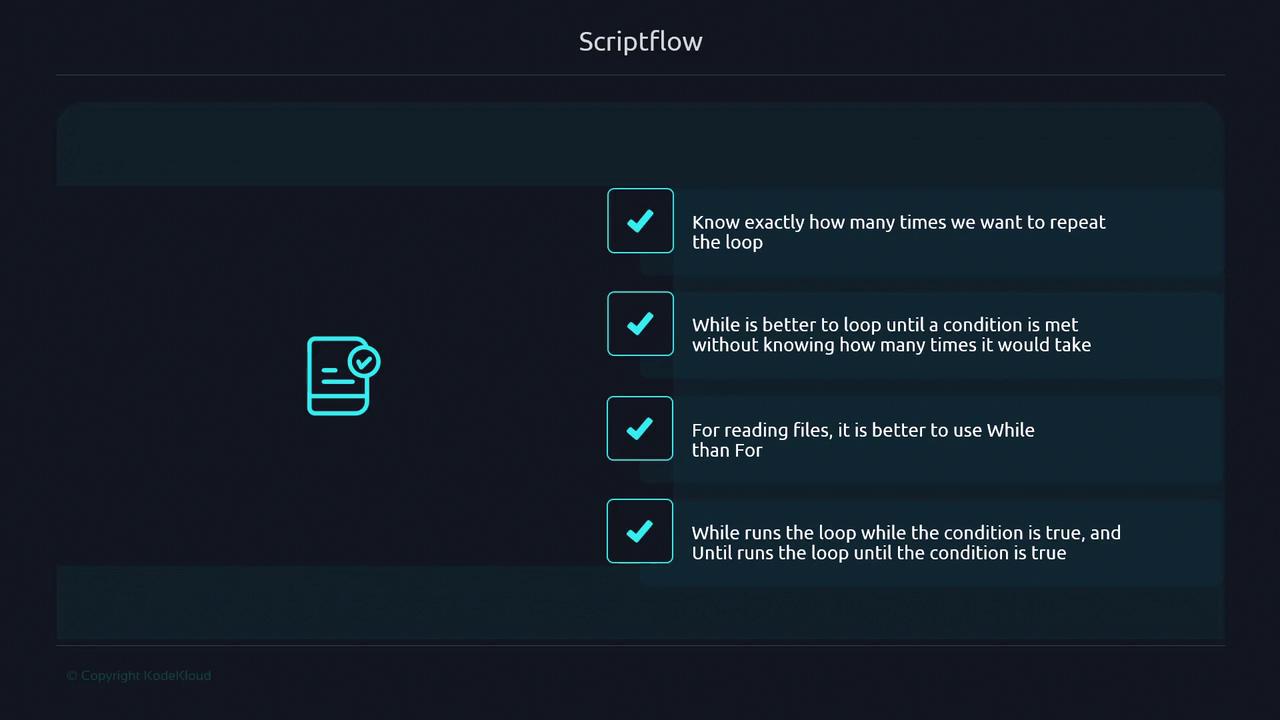1280x720 pixels.
Task: Click the document with checkmark icon
Action: (x=338, y=378)
